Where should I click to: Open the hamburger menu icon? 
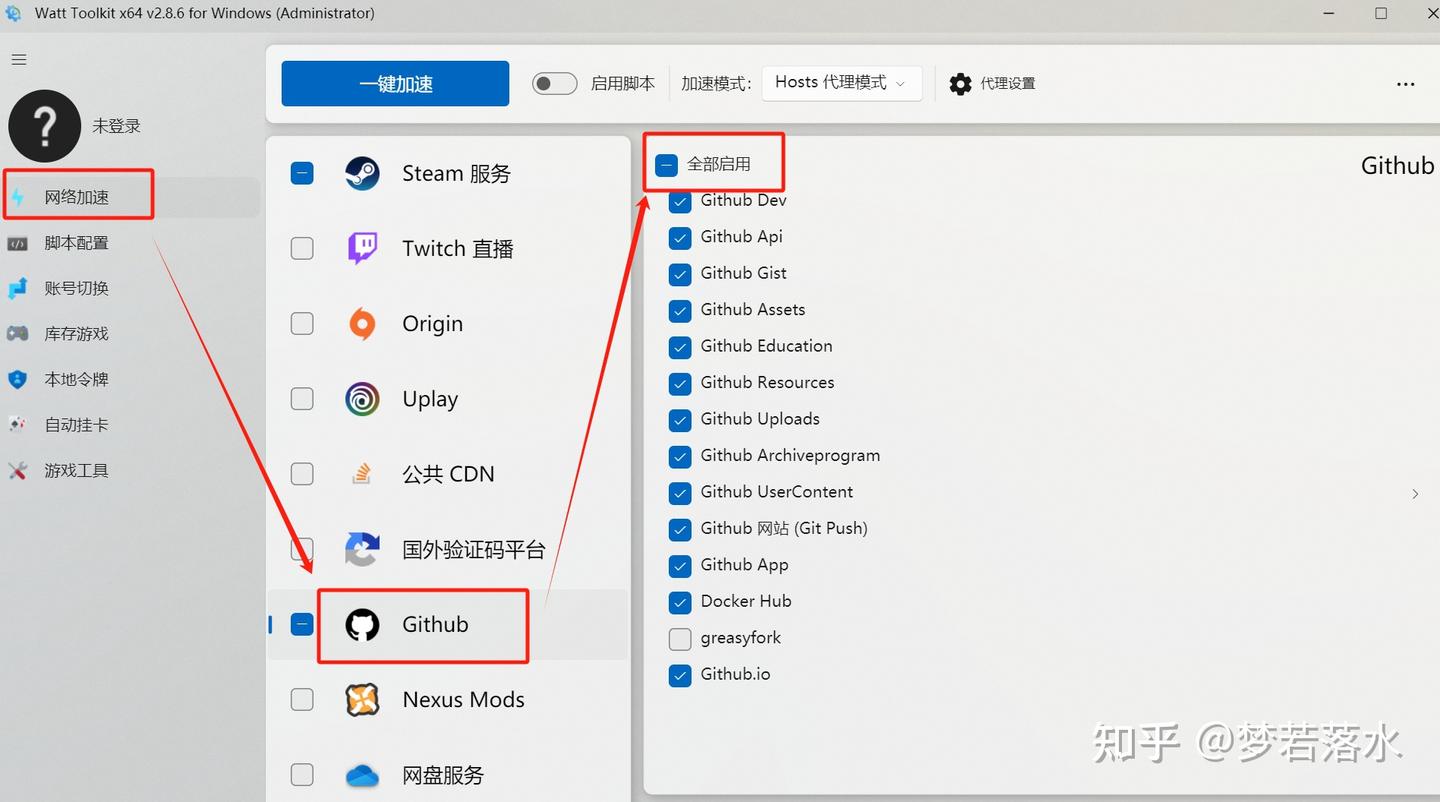coord(19,60)
